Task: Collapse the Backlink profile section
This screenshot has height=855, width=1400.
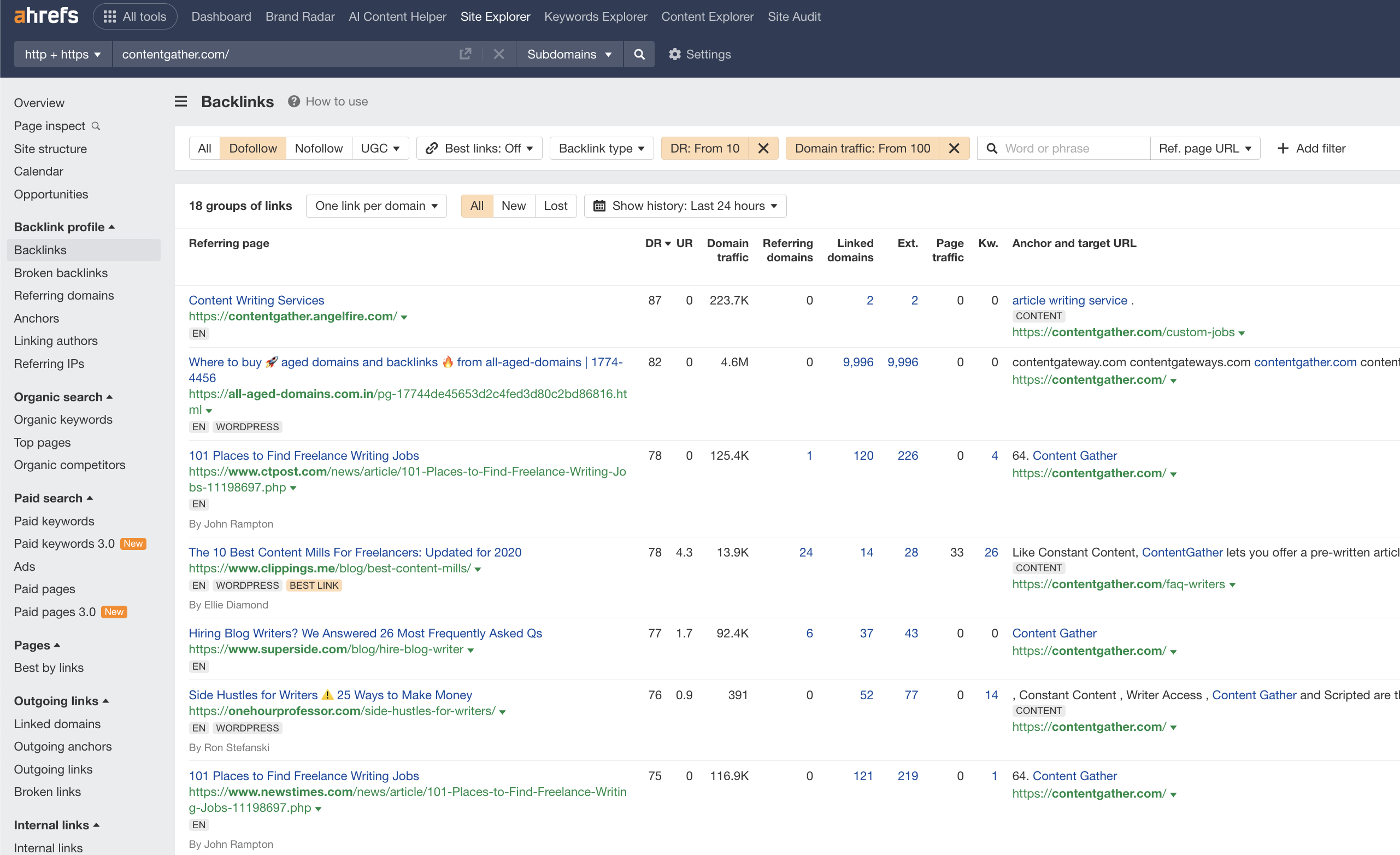Action: [x=65, y=227]
